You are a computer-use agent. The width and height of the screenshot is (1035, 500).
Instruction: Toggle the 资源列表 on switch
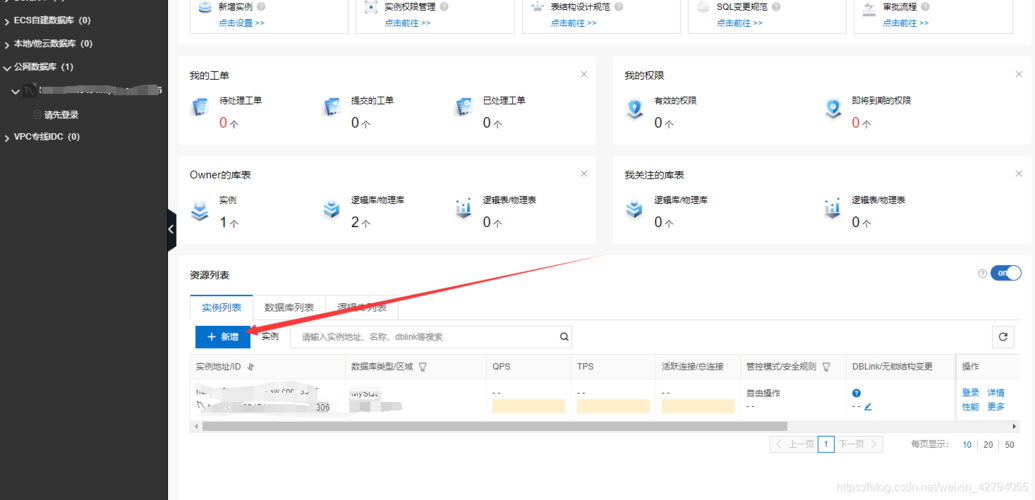1006,273
